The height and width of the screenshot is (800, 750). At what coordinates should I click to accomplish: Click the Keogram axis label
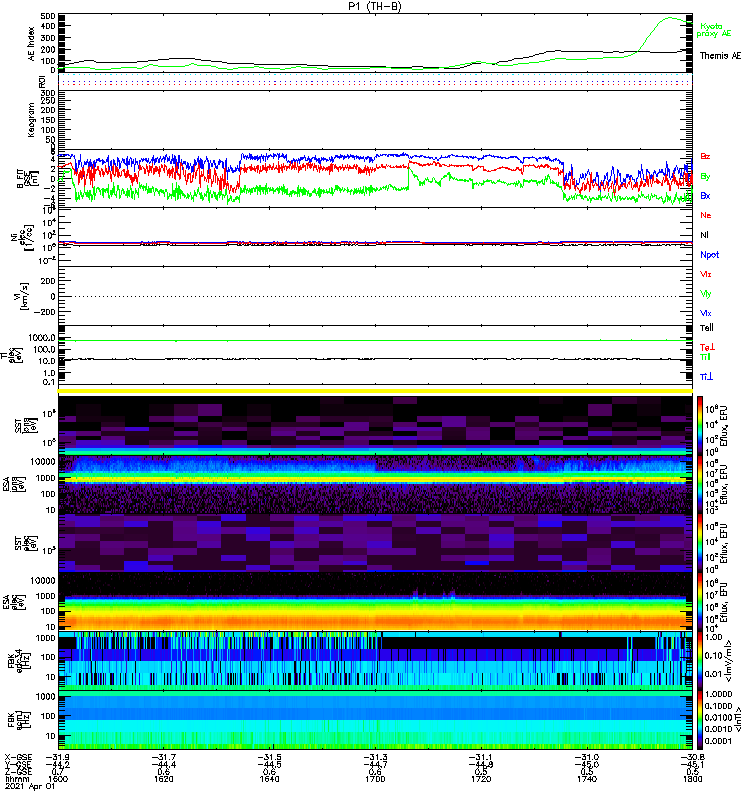pyautogui.click(x=32, y=119)
